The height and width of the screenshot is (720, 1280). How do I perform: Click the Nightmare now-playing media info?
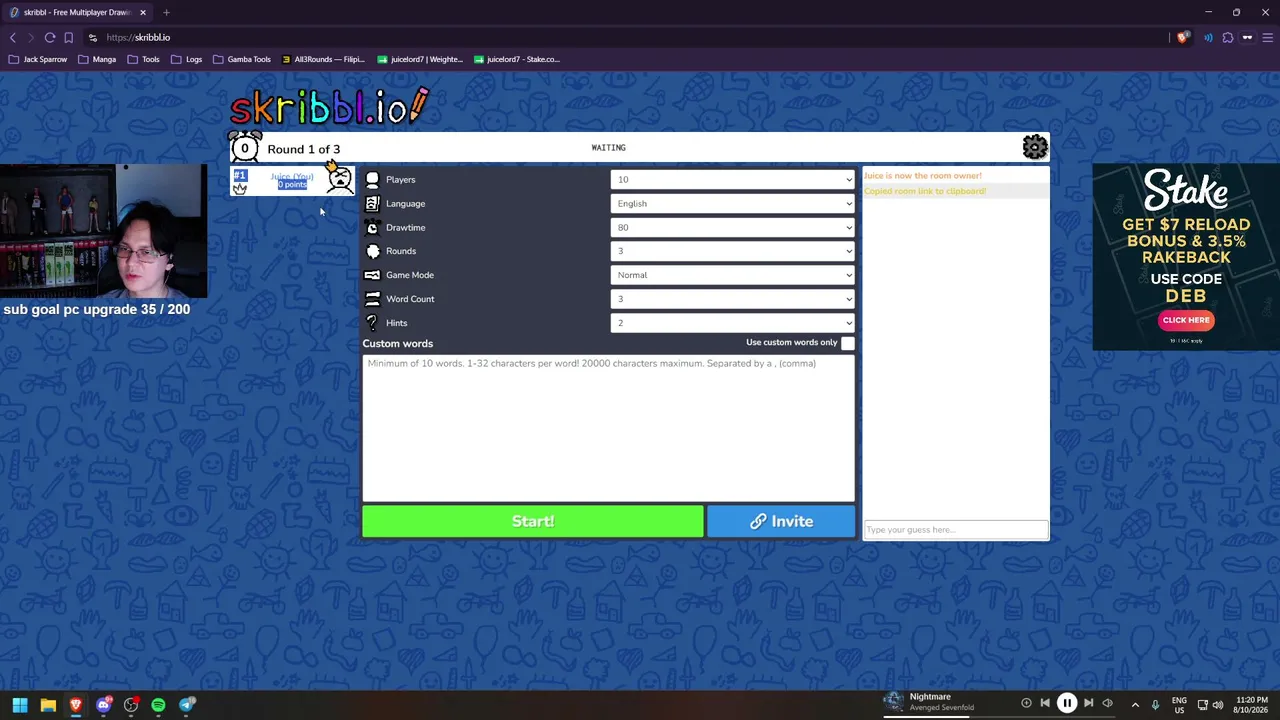(x=929, y=703)
